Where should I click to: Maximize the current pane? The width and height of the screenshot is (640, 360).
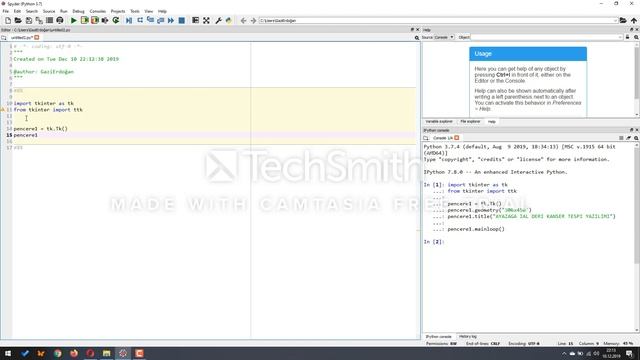(196, 20)
